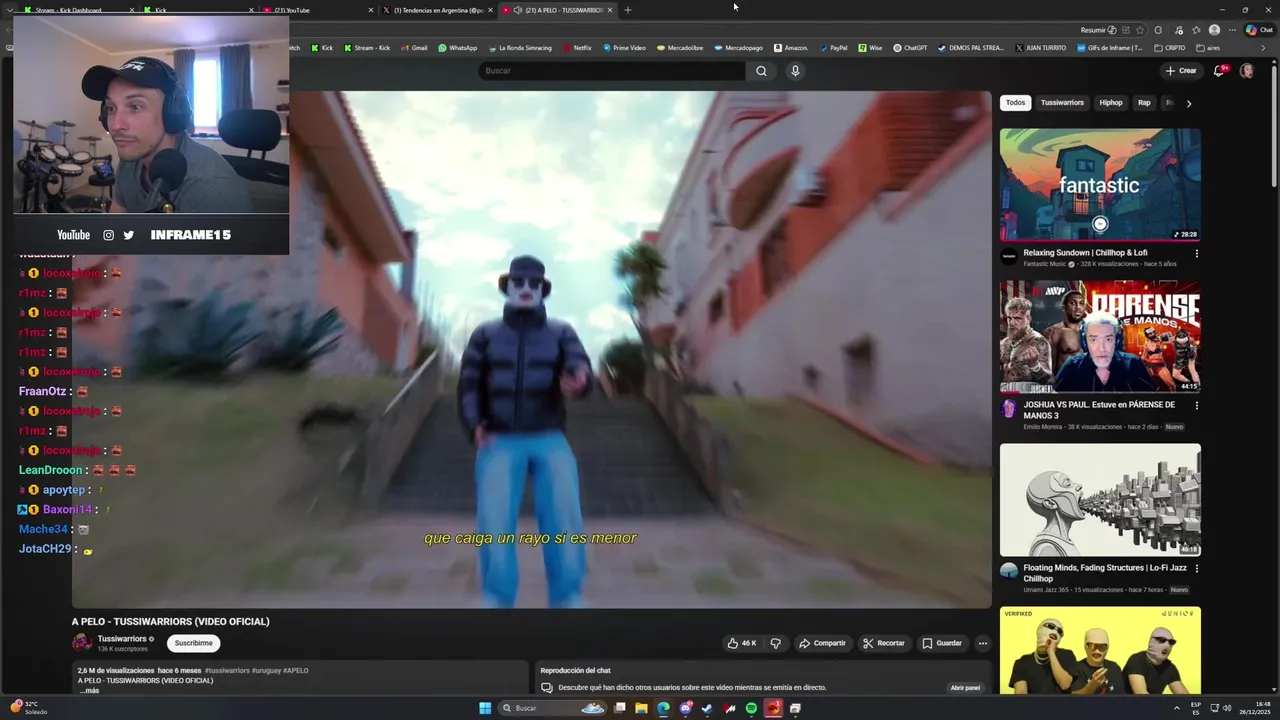
Task: Open the Gmail bookmark
Action: pyautogui.click(x=414, y=48)
